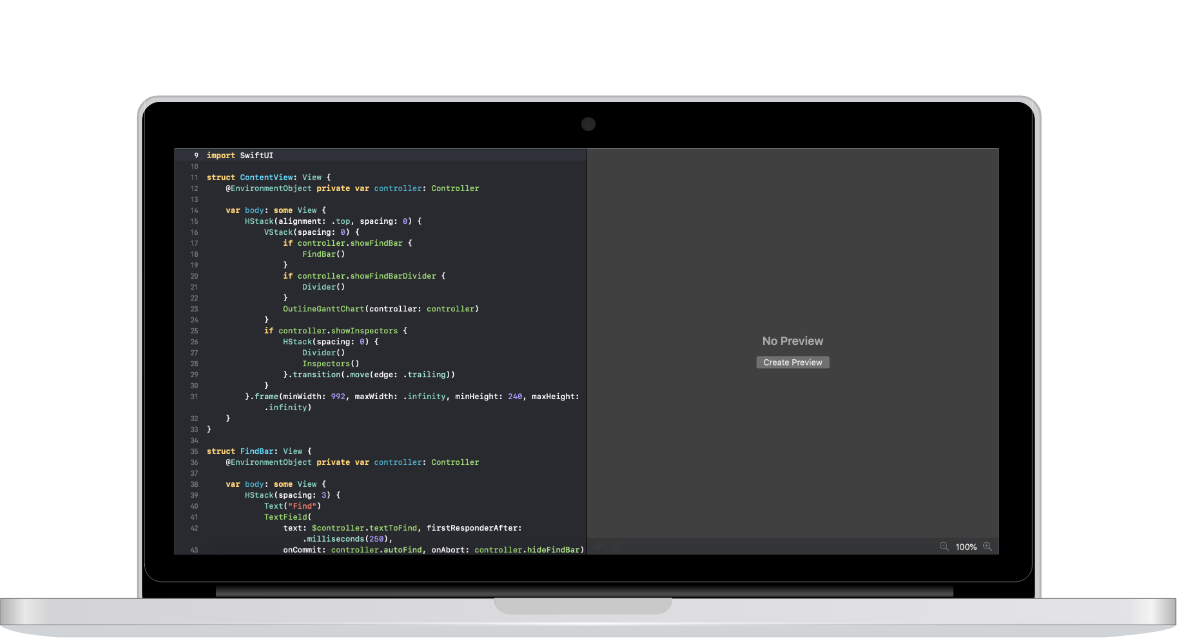The width and height of the screenshot is (1177, 638).
Task: Zoom out the preview with the magnifier icon
Action: pos(944,546)
